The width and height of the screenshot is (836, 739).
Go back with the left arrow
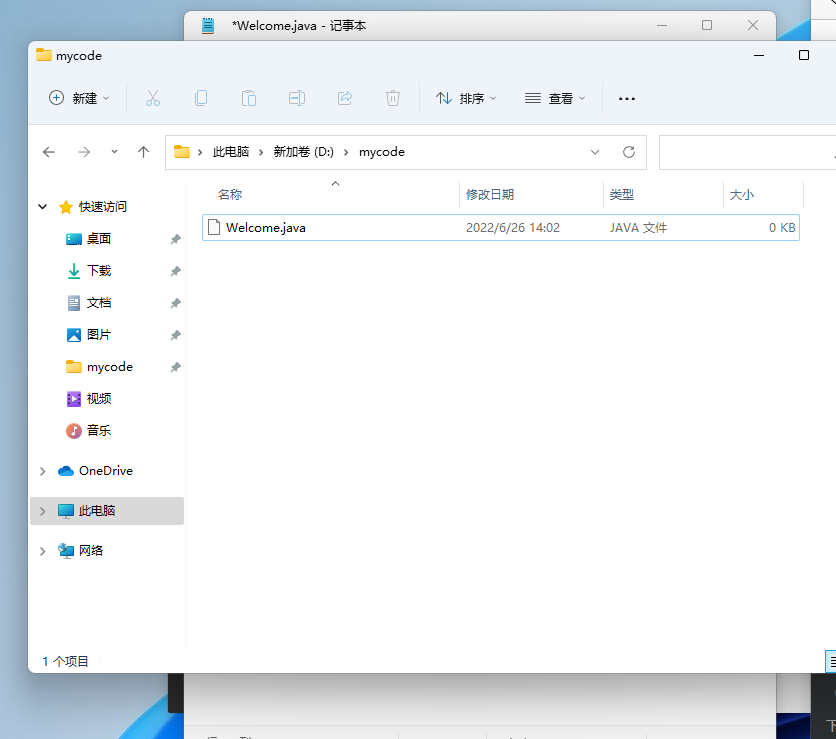coord(49,152)
